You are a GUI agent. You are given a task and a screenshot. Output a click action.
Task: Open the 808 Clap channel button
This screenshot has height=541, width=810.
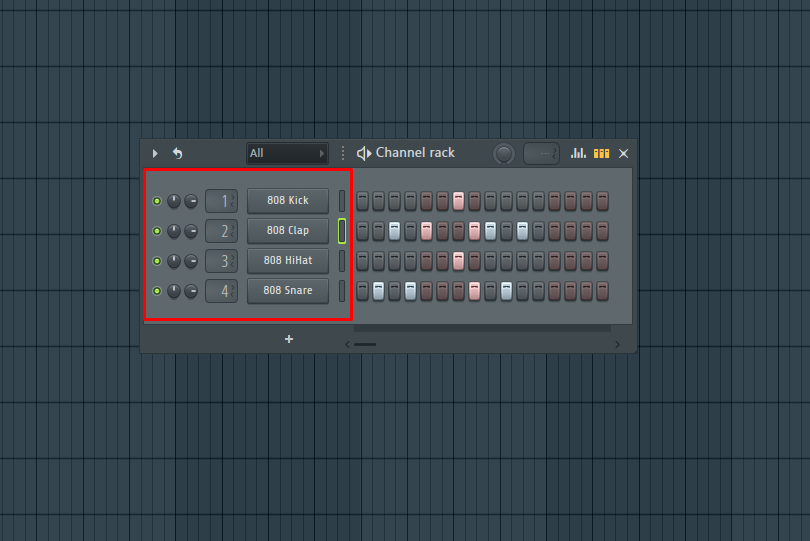(288, 230)
